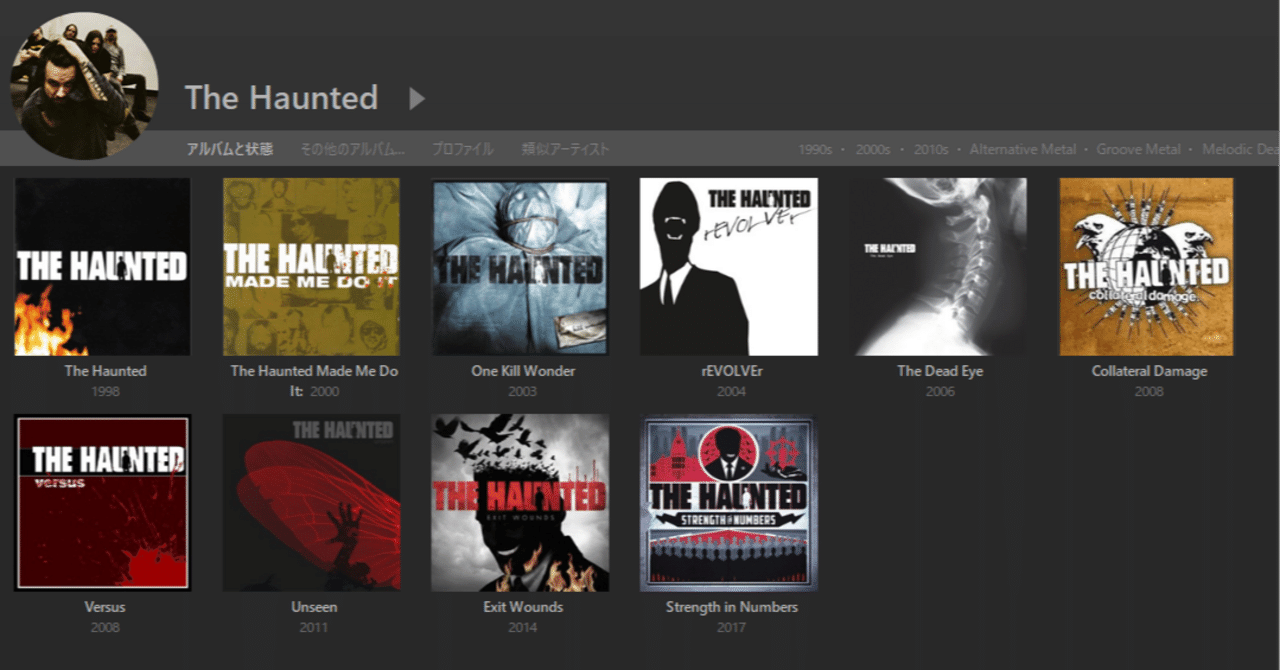Select the アルバムと状態 tab
The image size is (1280, 670).
click(229, 149)
